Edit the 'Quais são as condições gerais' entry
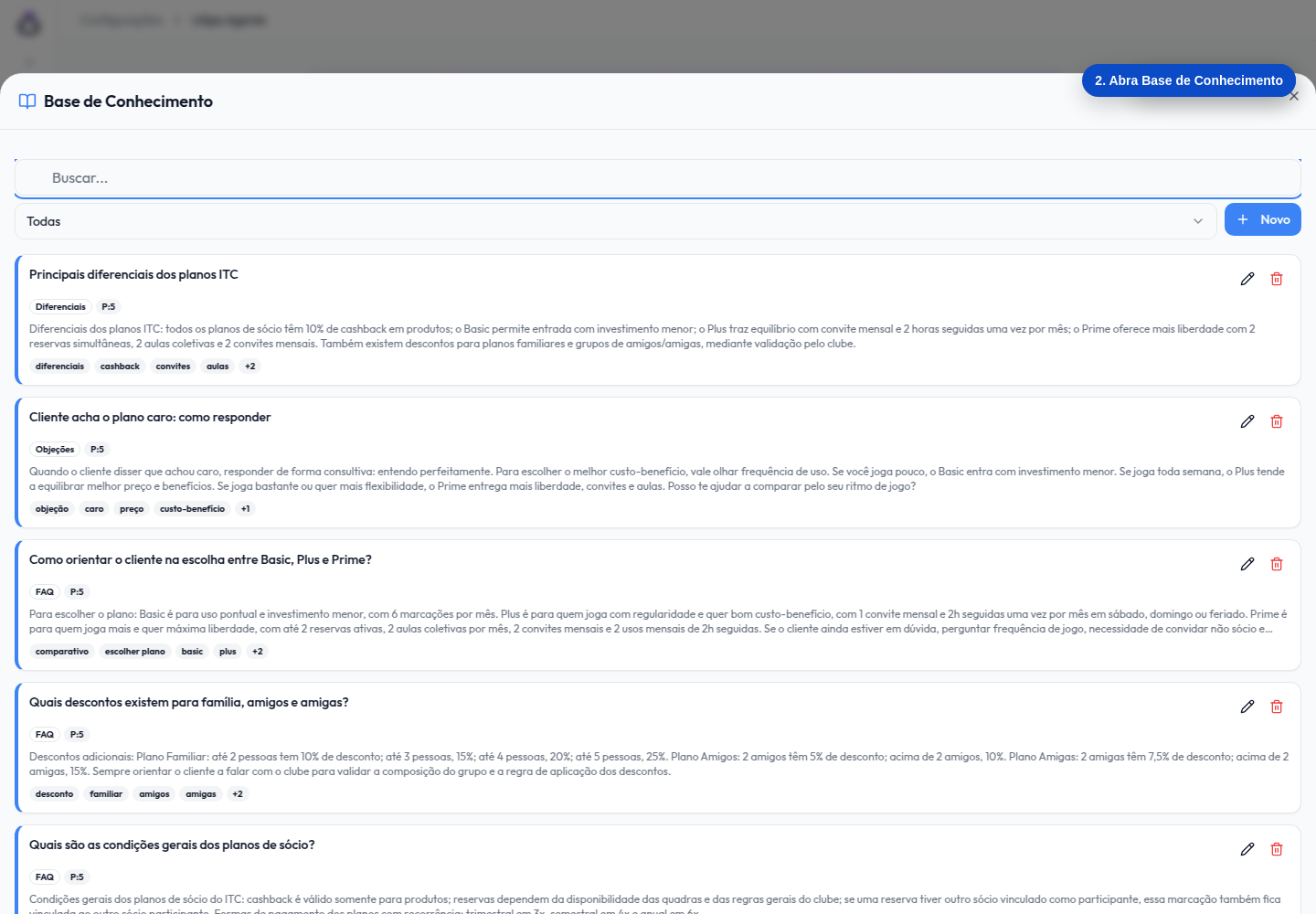 click(x=1247, y=849)
